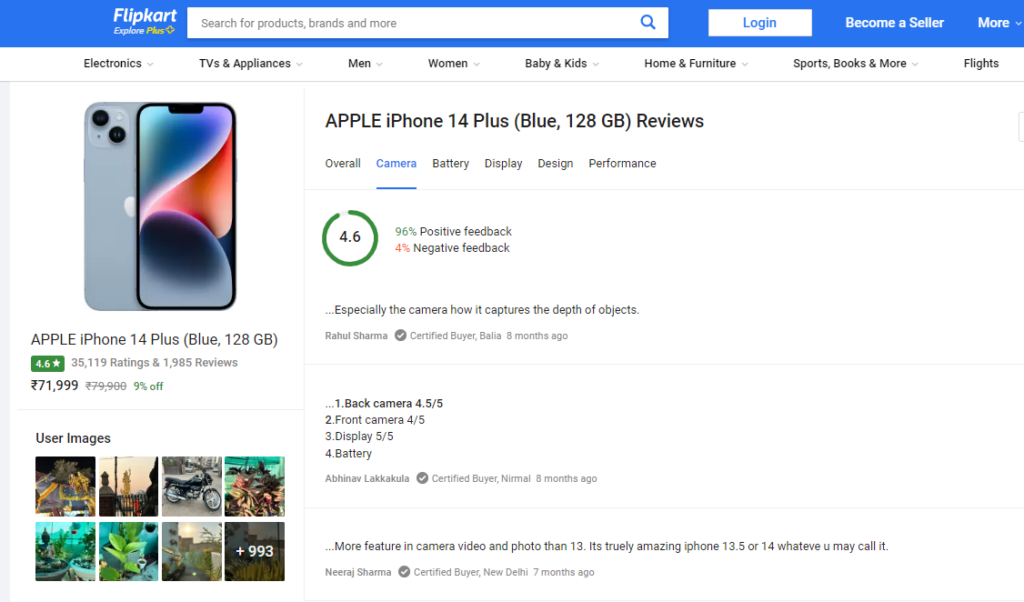The width and height of the screenshot is (1024, 602).
Task: Click the Login button
Action: point(760,23)
